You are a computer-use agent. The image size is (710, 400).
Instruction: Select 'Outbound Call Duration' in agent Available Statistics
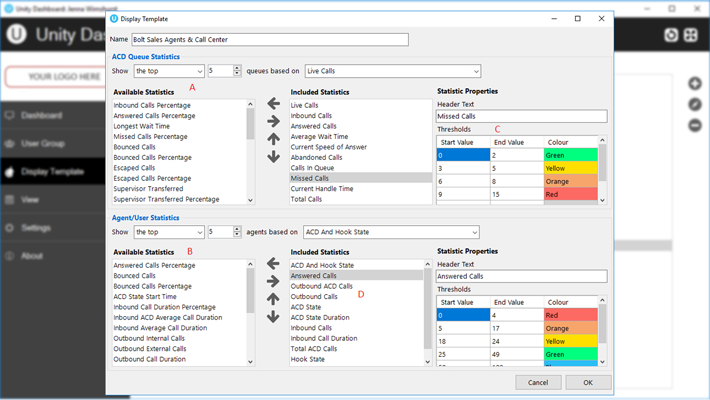click(149, 359)
